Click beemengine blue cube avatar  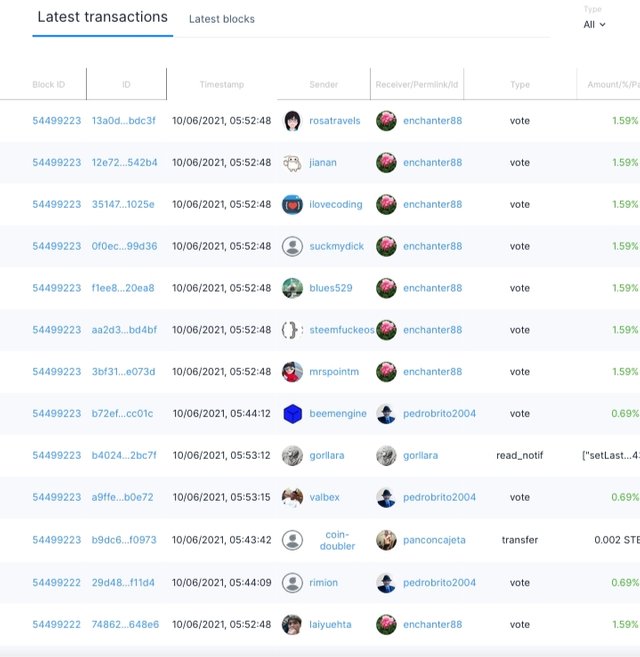click(292, 414)
